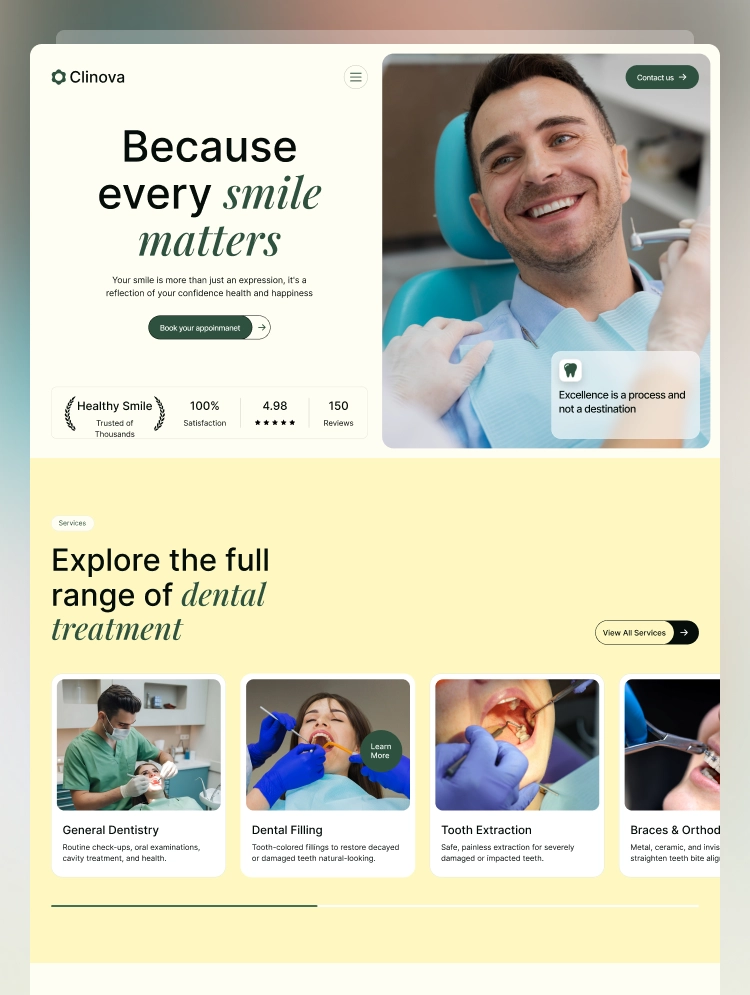Screen dimensions: 750x995
Task: Open the Braces & Orthodontics card
Action: [x=670, y=775]
